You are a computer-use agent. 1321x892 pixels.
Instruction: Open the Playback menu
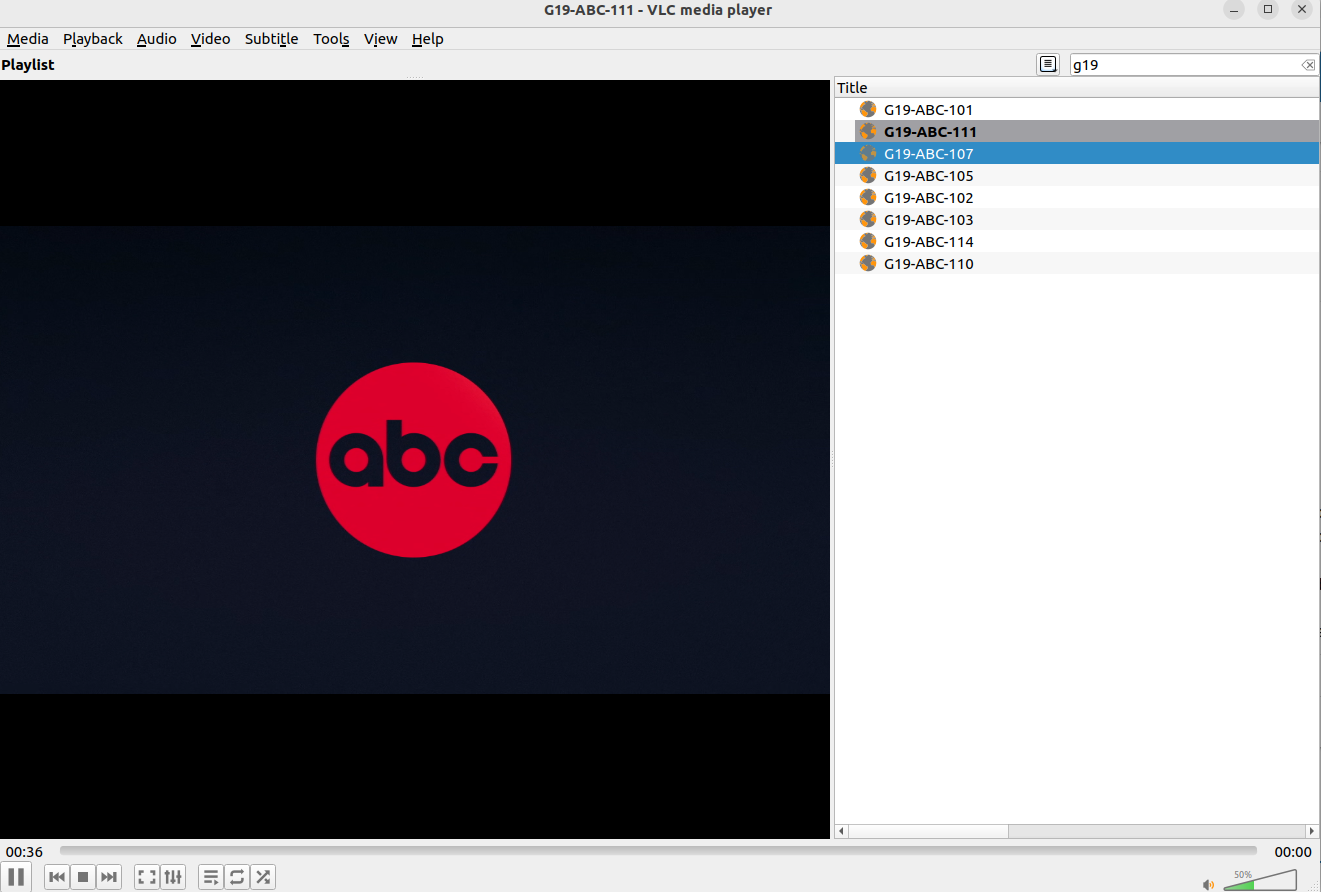point(93,39)
